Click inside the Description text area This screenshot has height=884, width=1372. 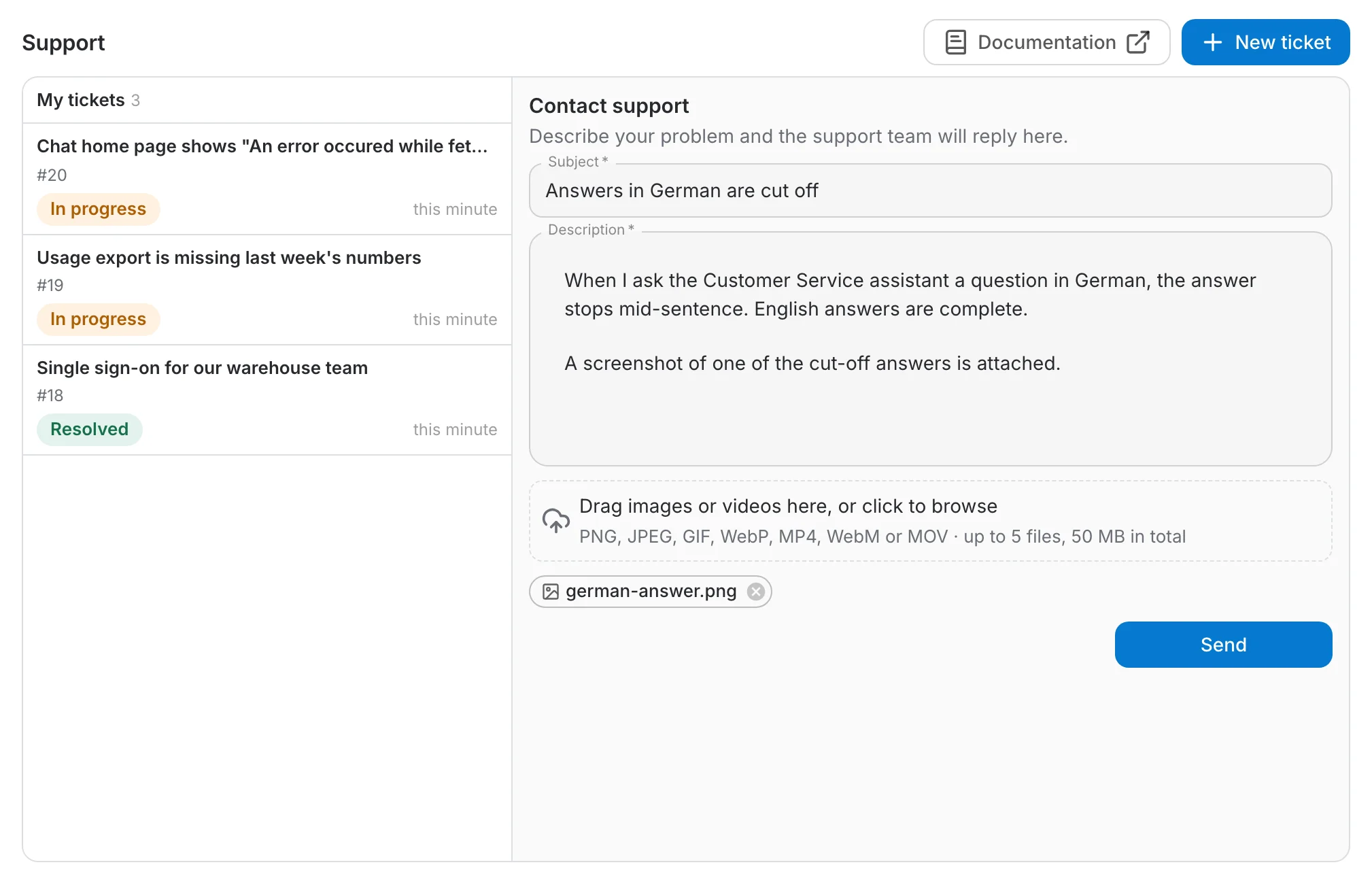pos(930,349)
